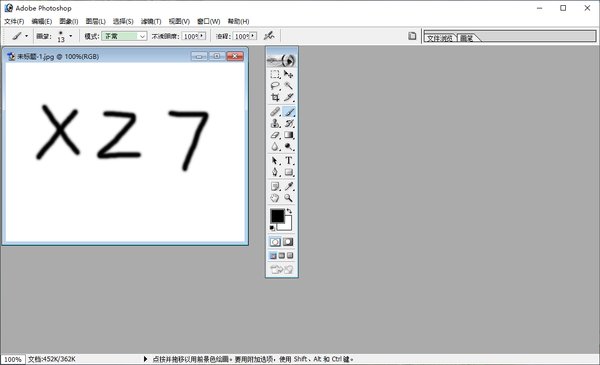Open the brush preset picker arrow
This screenshot has width=600, height=365.
(x=70, y=36)
